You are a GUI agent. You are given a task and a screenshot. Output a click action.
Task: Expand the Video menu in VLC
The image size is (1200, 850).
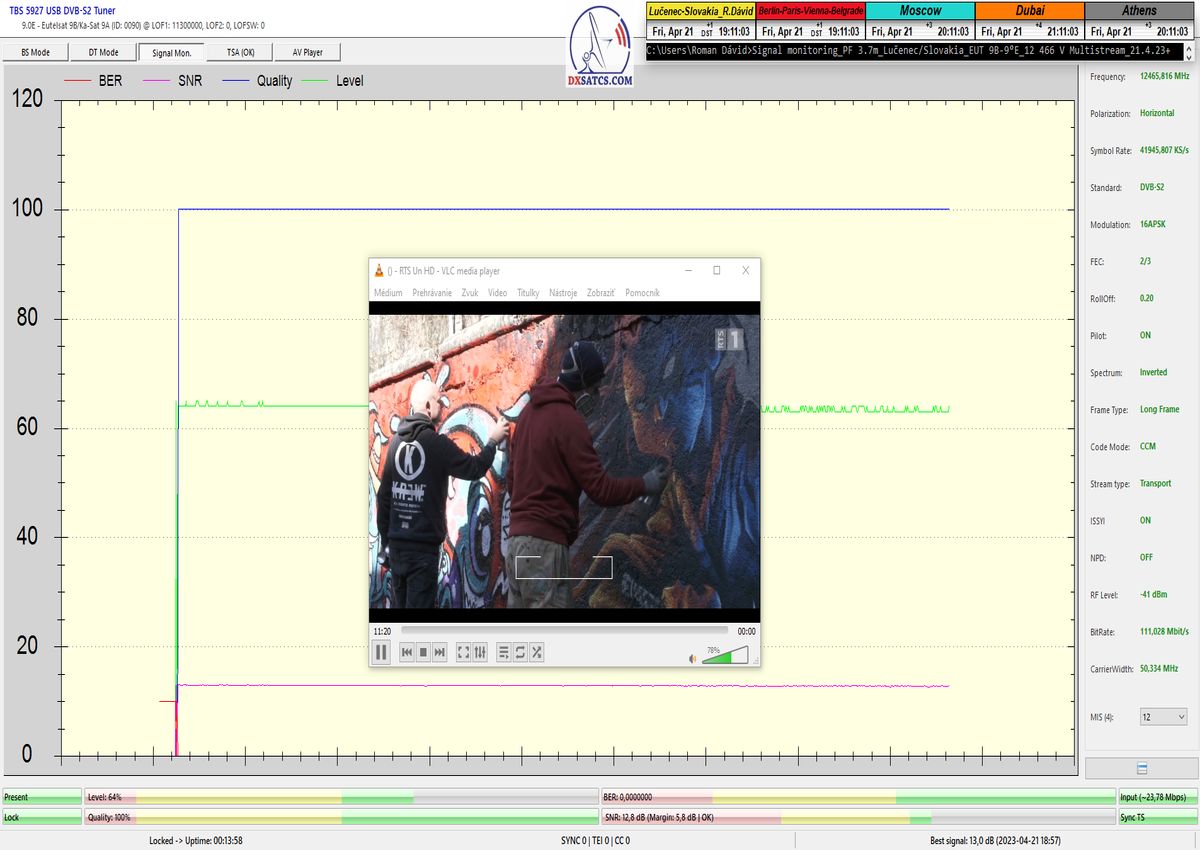tap(497, 293)
